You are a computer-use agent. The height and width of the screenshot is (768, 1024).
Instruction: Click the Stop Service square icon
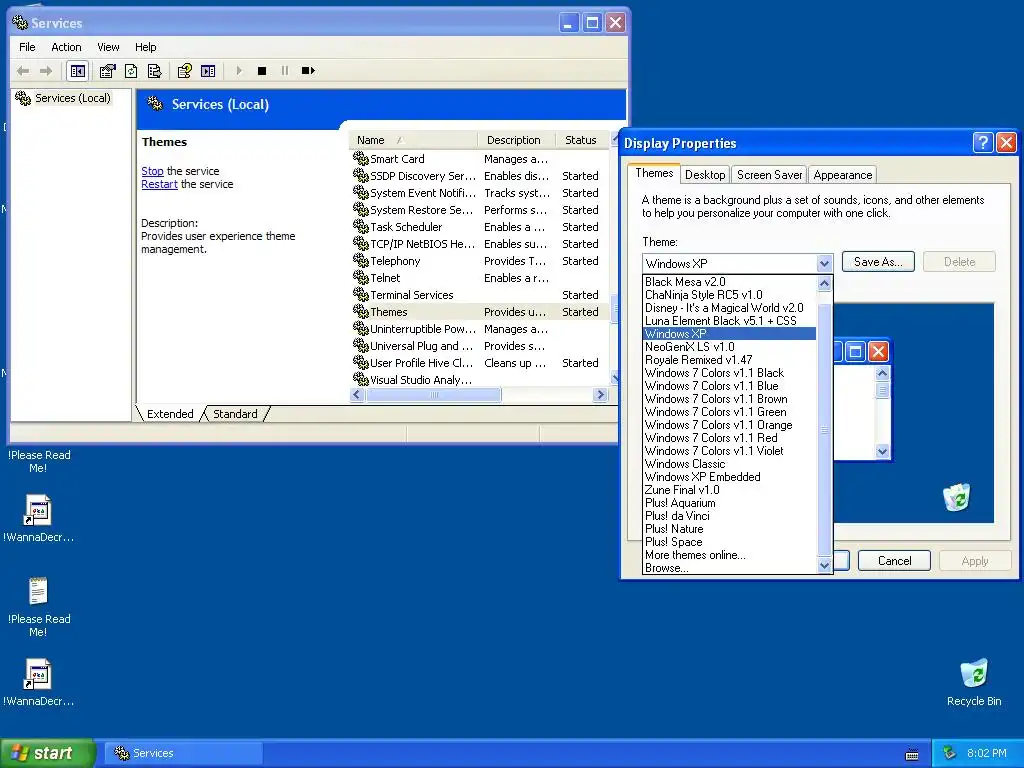point(262,71)
